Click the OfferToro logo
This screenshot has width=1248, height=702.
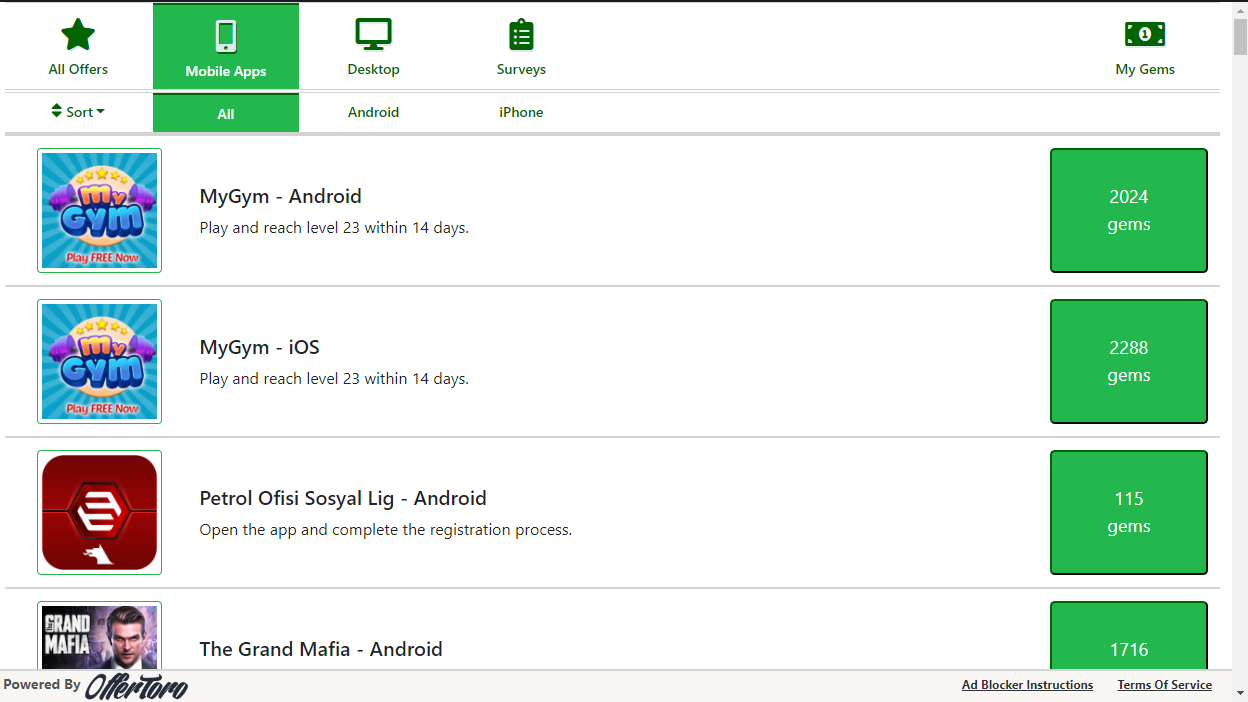coord(136,686)
